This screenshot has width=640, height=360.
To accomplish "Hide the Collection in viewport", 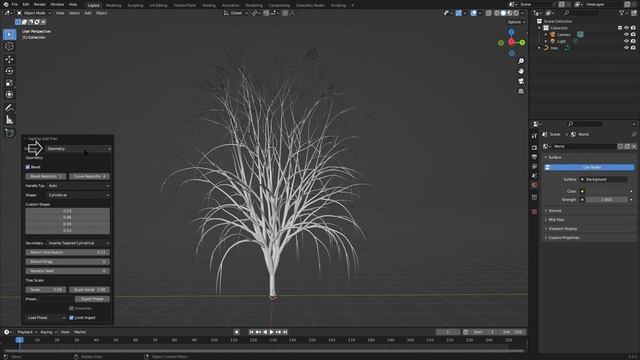I will [x=626, y=28].
